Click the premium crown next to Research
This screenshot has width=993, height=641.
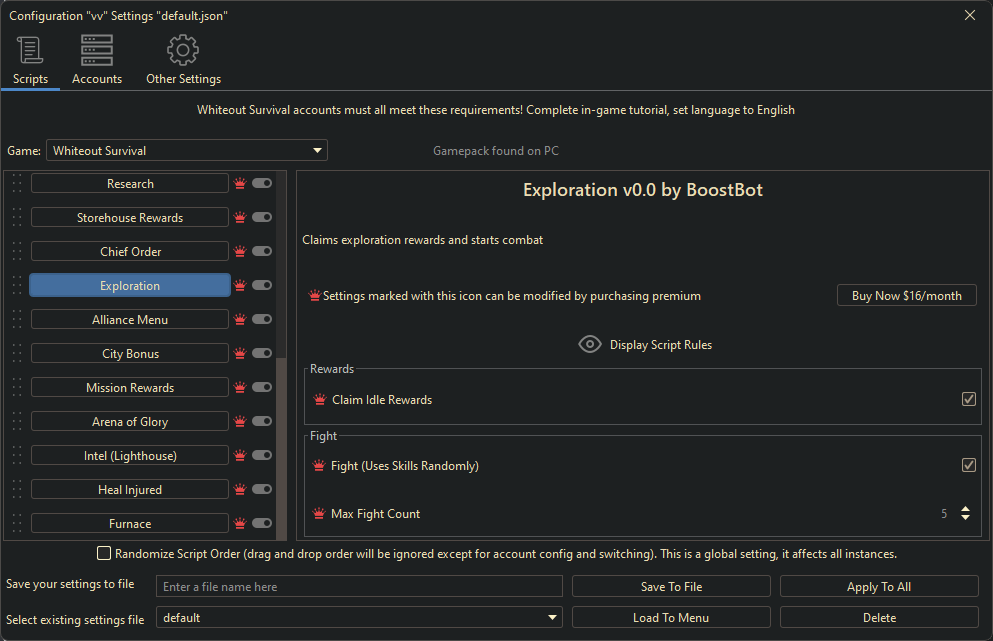click(240, 184)
